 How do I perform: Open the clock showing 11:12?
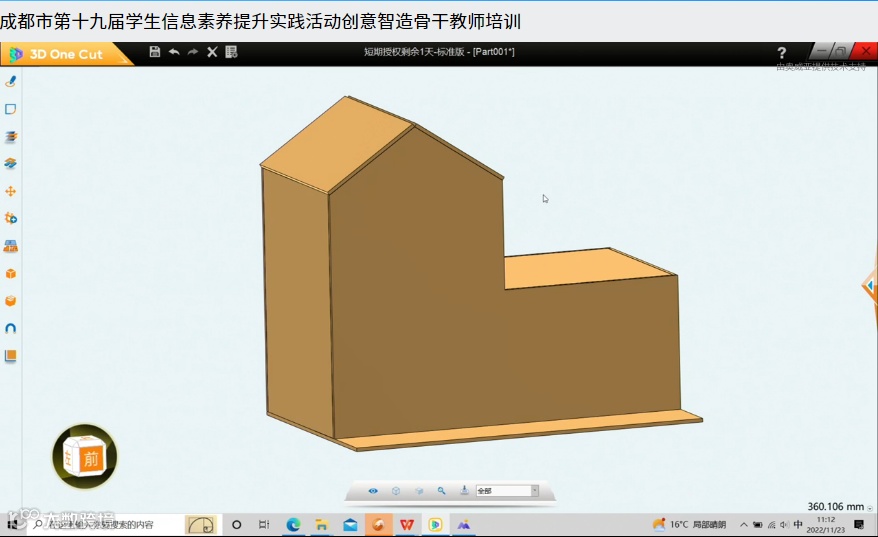[825, 525]
